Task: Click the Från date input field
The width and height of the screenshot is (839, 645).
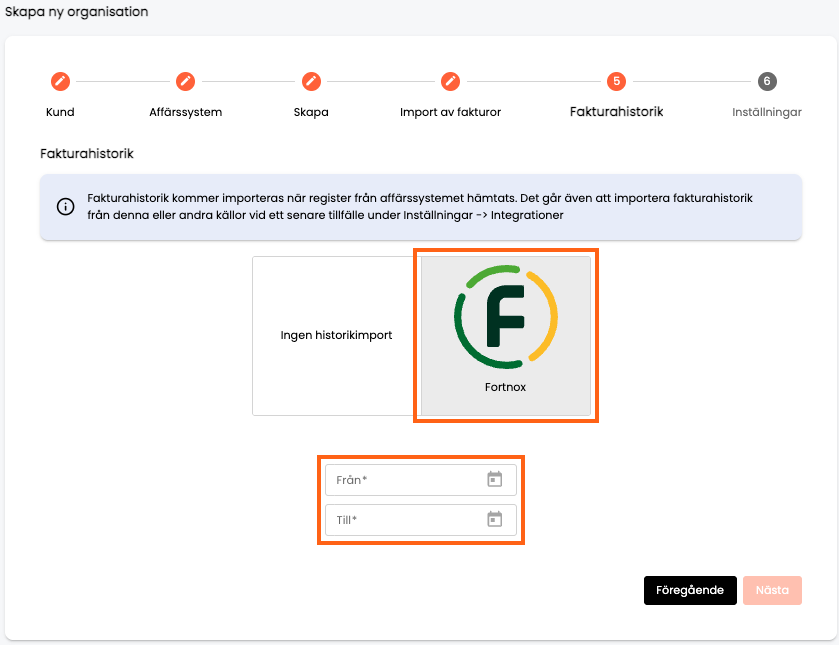Action: tap(421, 480)
